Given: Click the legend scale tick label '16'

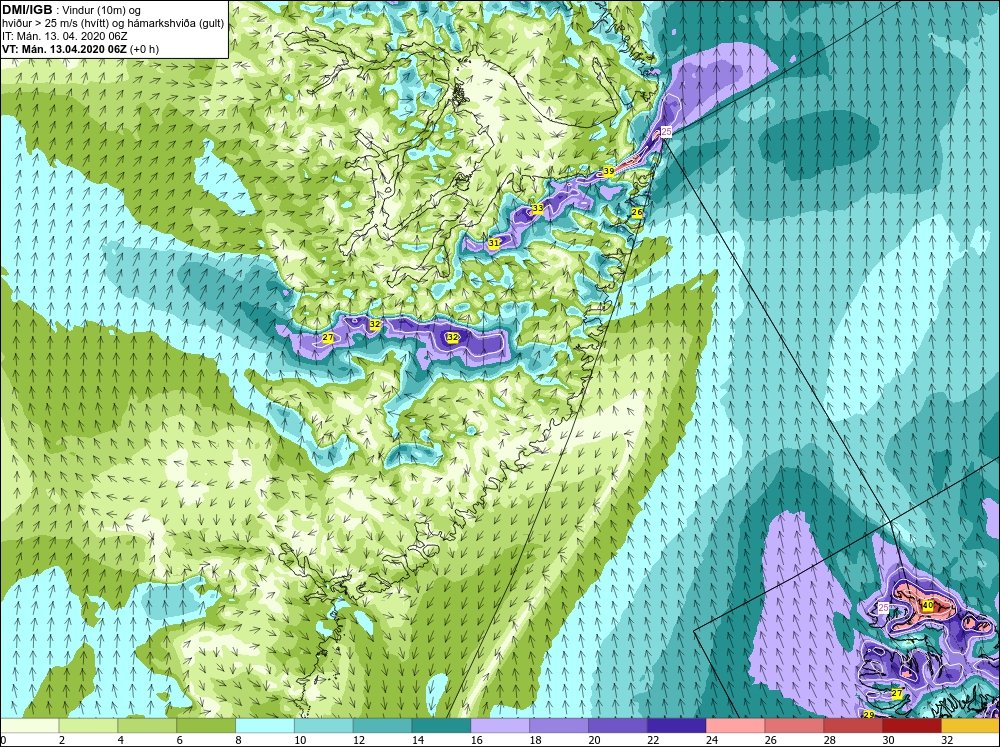Looking at the screenshot, I should [476, 740].
